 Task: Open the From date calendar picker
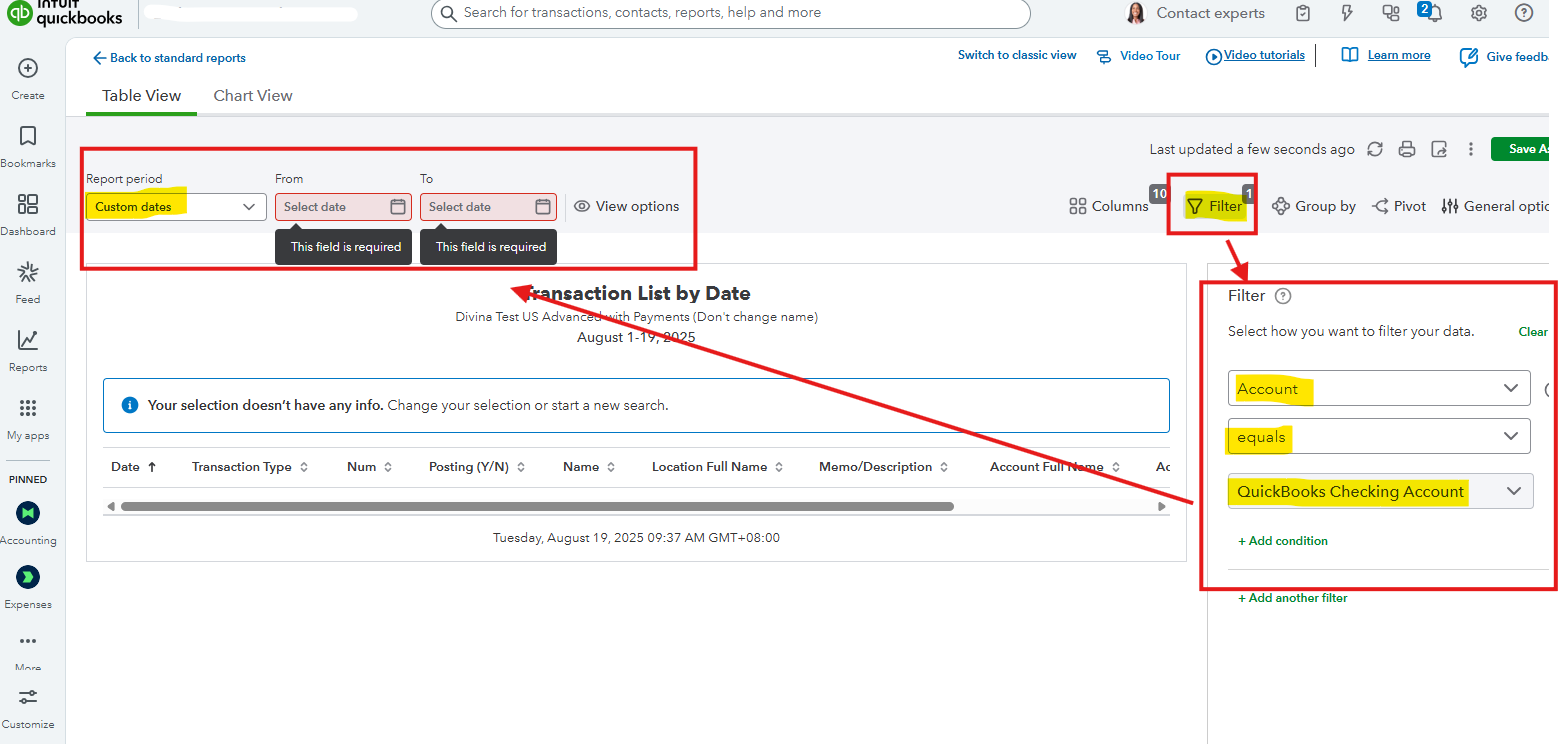tap(398, 207)
